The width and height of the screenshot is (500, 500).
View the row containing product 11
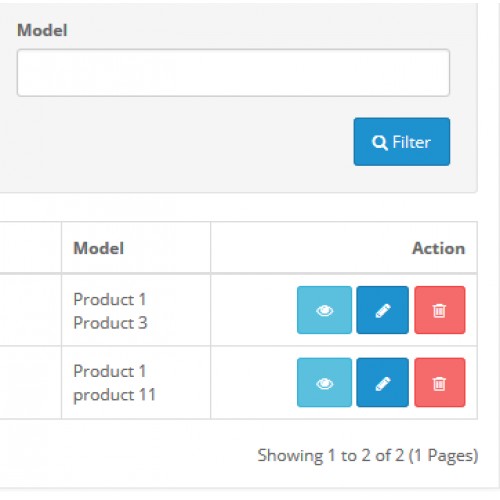pyautogui.click(x=324, y=382)
